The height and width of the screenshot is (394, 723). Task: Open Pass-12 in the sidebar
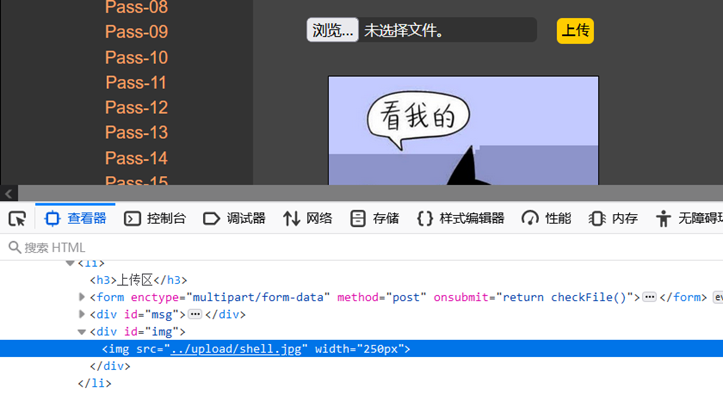[136, 107]
